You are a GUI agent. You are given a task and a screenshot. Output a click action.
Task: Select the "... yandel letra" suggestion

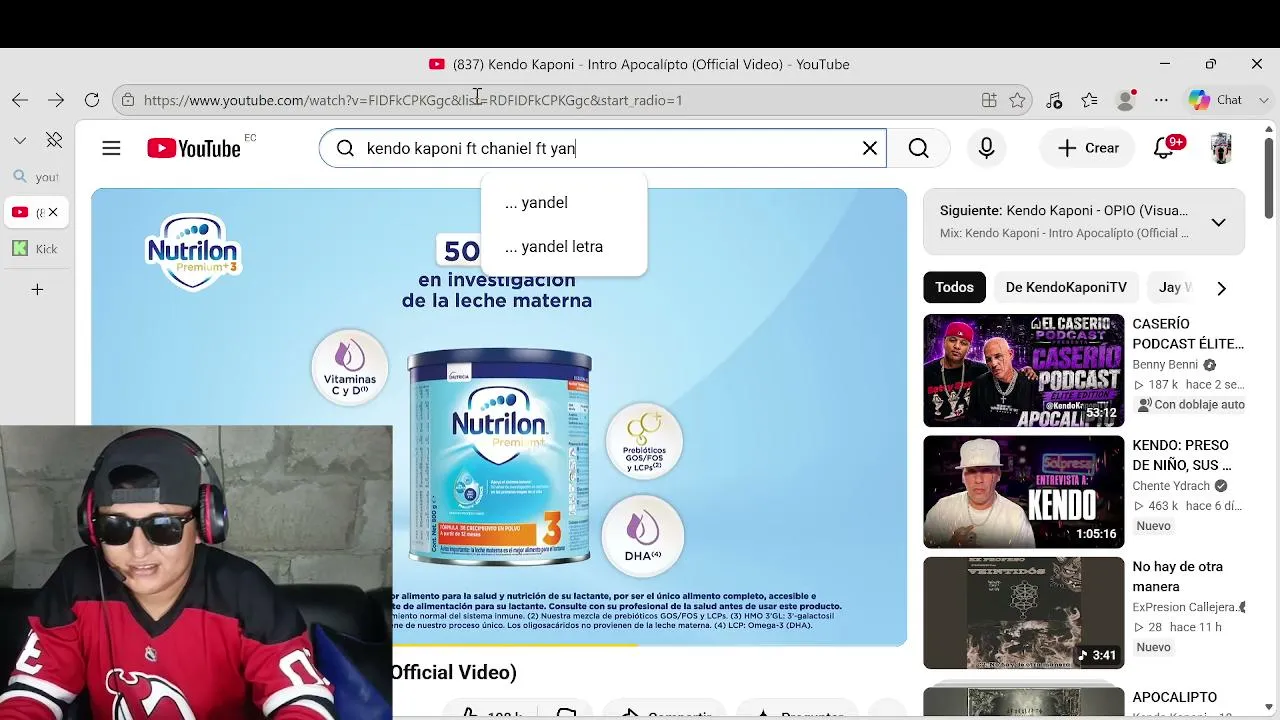[x=564, y=247]
